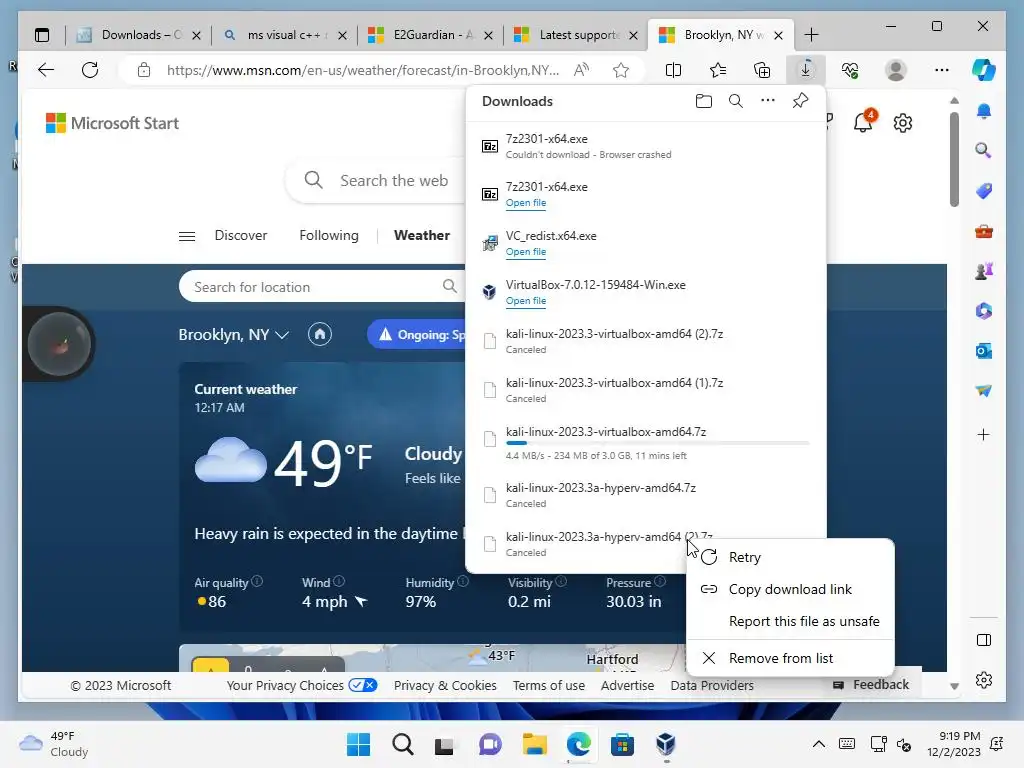The height and width of the screenshot is (768, 1024).
Task: Refresh the page
Action: click(x=90, y=70)
